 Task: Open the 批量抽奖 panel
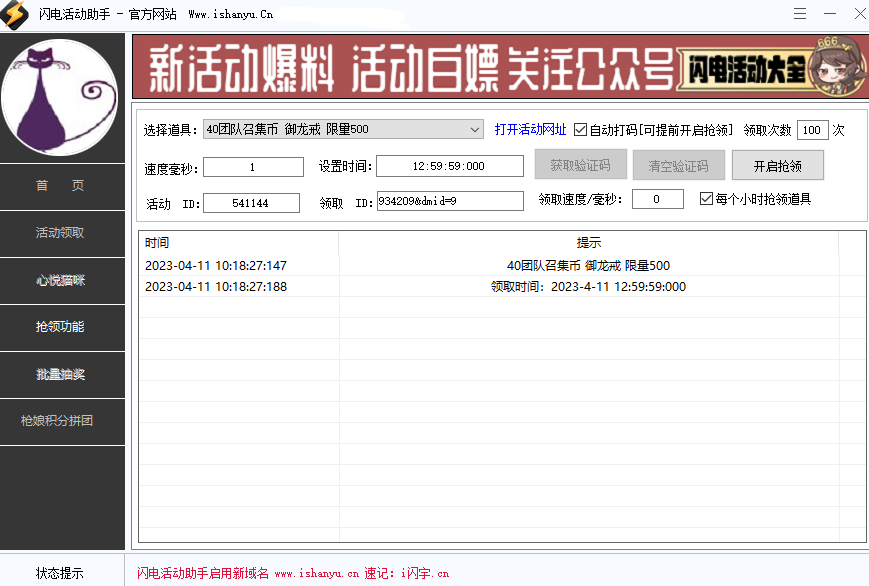[x=62, y=374]
